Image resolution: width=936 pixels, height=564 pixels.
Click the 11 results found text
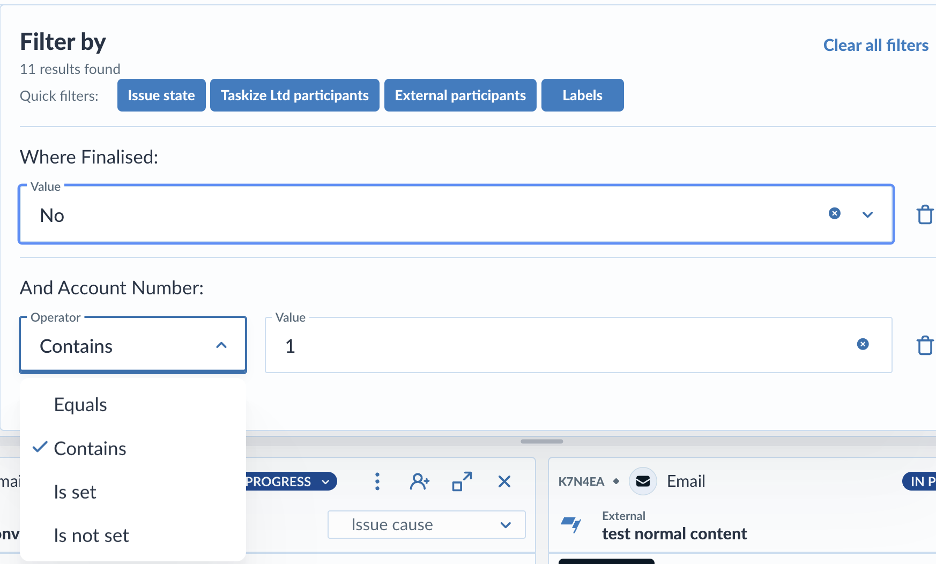(x=70, y=69)
